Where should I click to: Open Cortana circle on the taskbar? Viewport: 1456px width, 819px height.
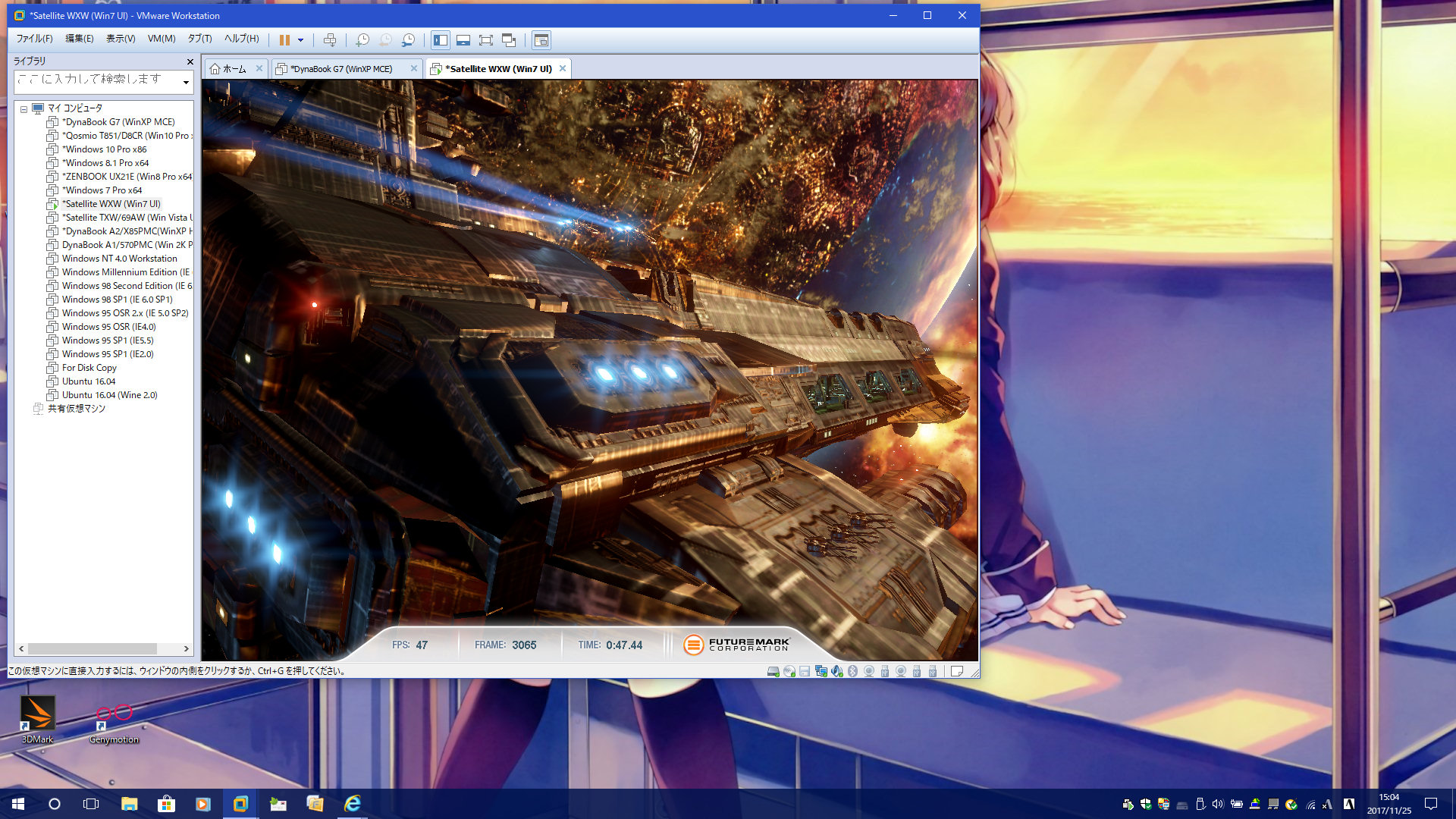(55, 804)
